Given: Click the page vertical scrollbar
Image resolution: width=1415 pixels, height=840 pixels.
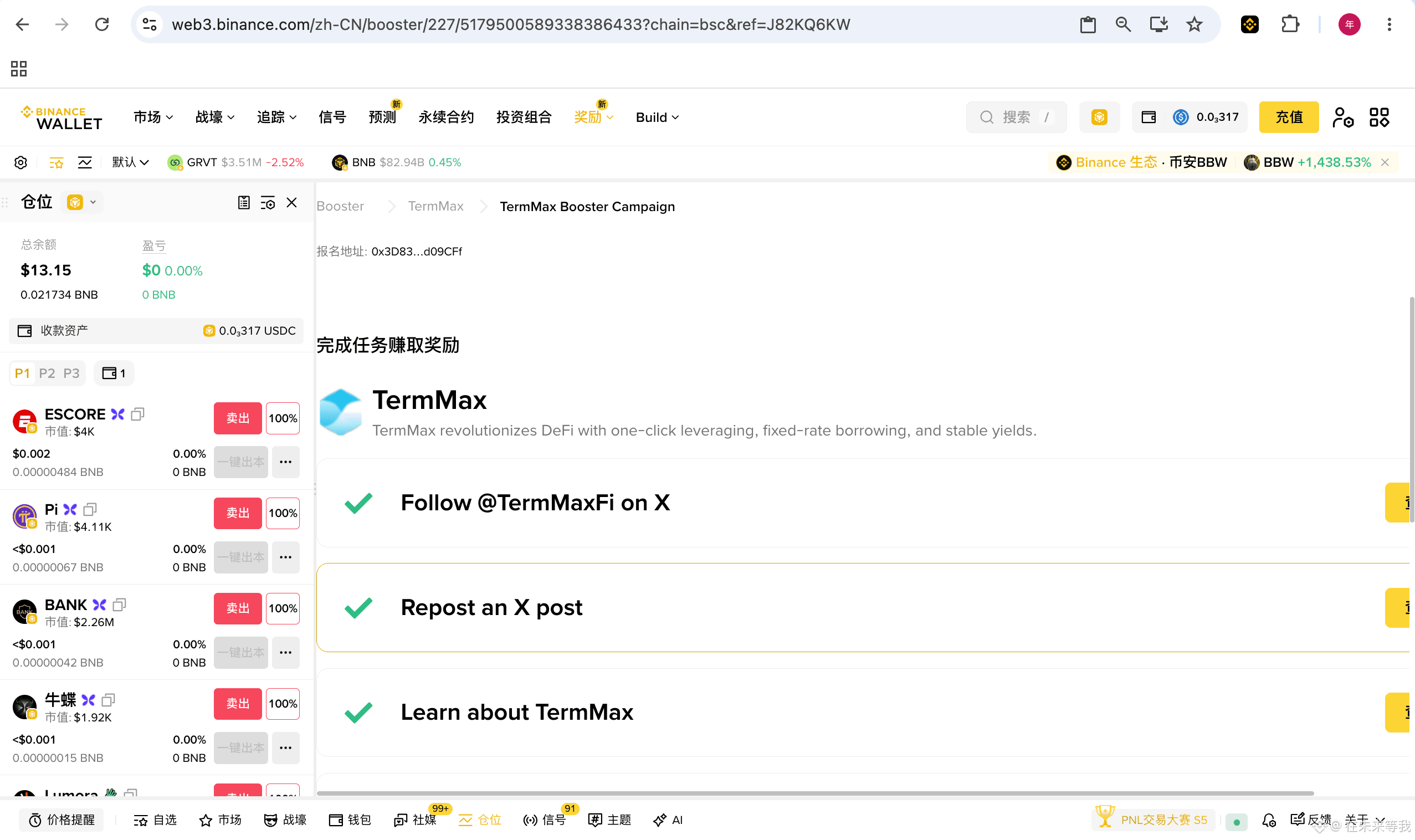Looking at the screenshot, I should [x=1412, y=410].
